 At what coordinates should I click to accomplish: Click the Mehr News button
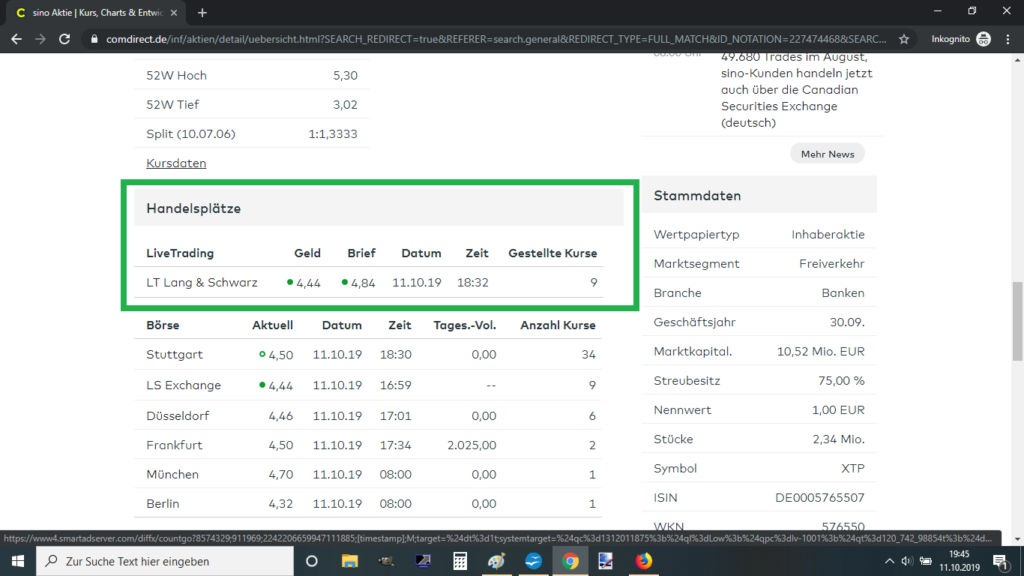pyautogui.click(x=827, y=154)
